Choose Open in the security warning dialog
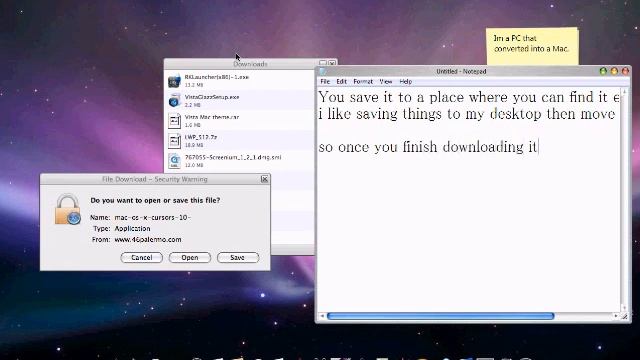 click(190, 258)
